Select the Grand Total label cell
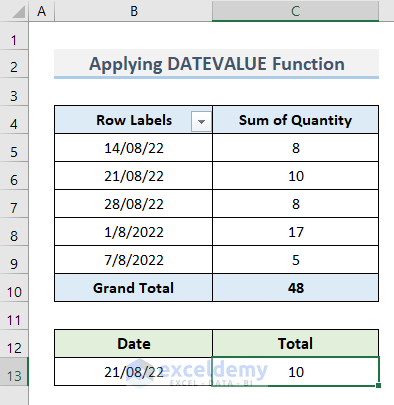 click(133, 288)
